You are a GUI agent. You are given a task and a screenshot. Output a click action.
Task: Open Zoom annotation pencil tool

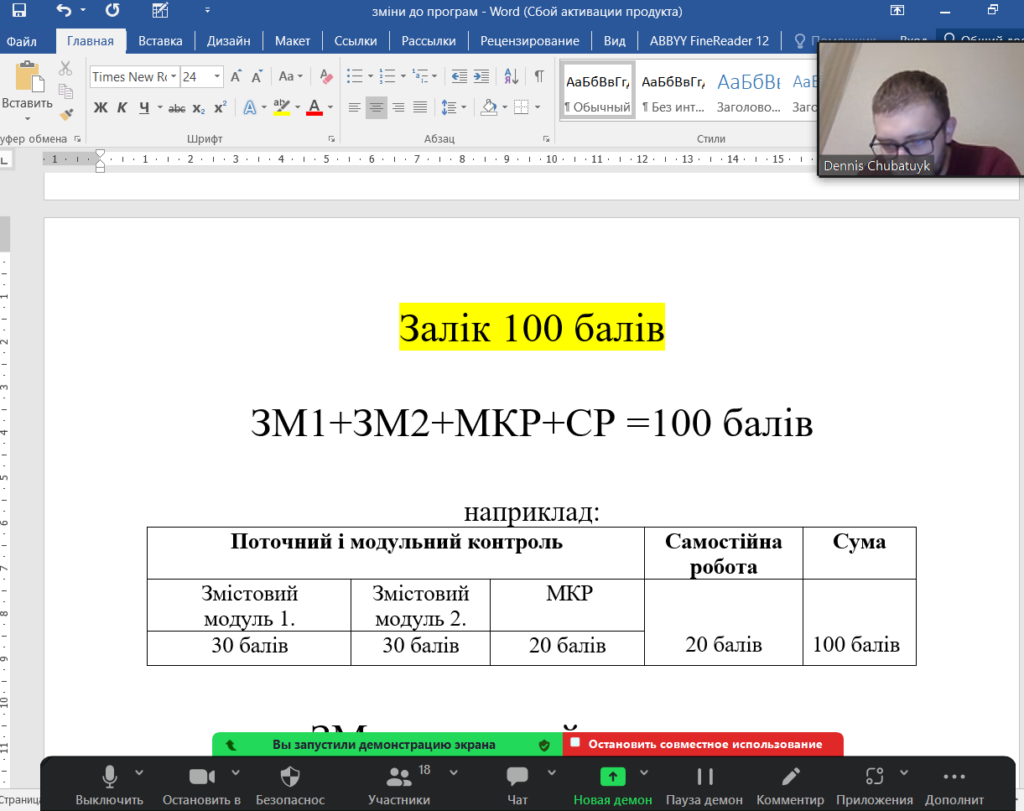(790, 777)
